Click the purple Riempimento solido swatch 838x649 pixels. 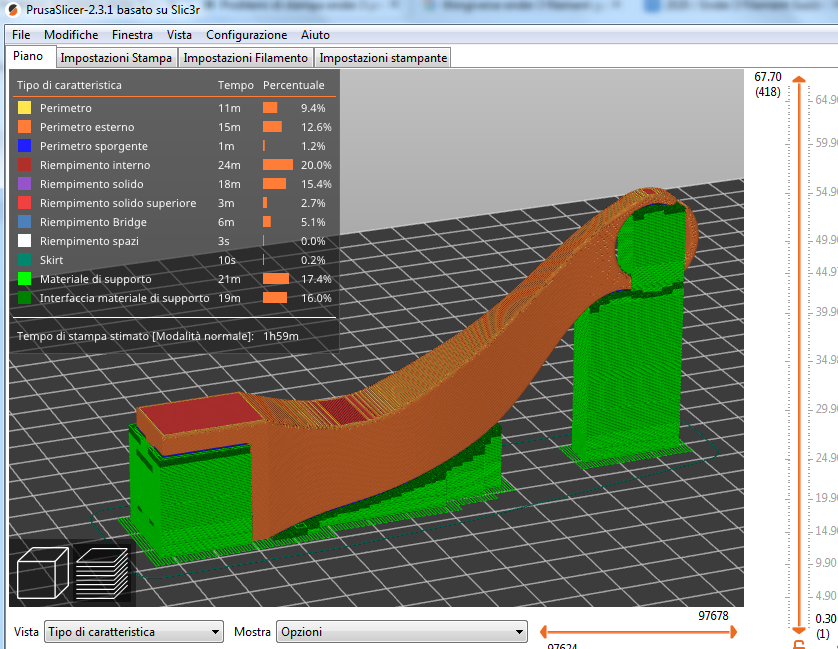tap(25, 184)
